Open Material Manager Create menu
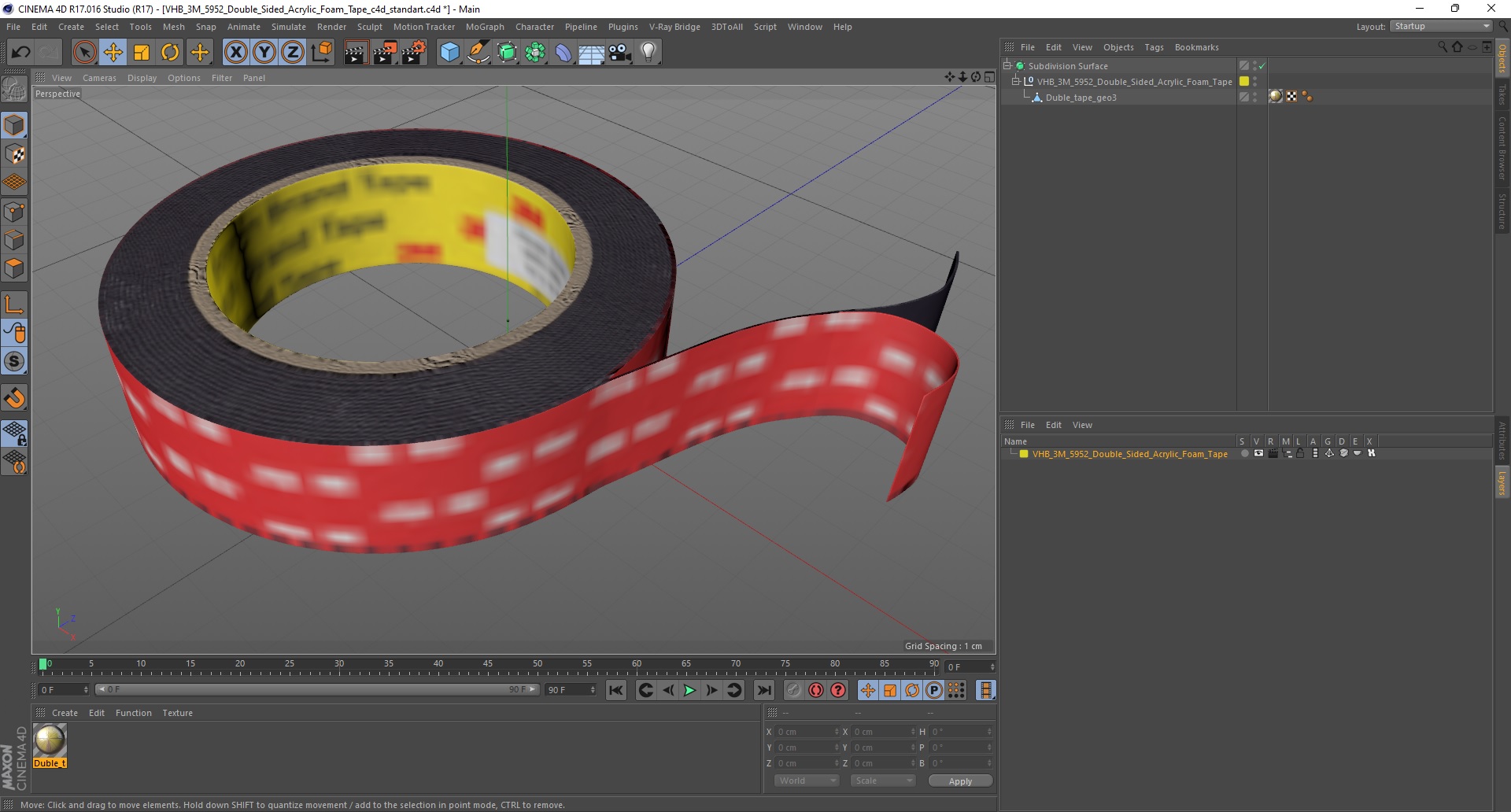 tap(65, 713)
